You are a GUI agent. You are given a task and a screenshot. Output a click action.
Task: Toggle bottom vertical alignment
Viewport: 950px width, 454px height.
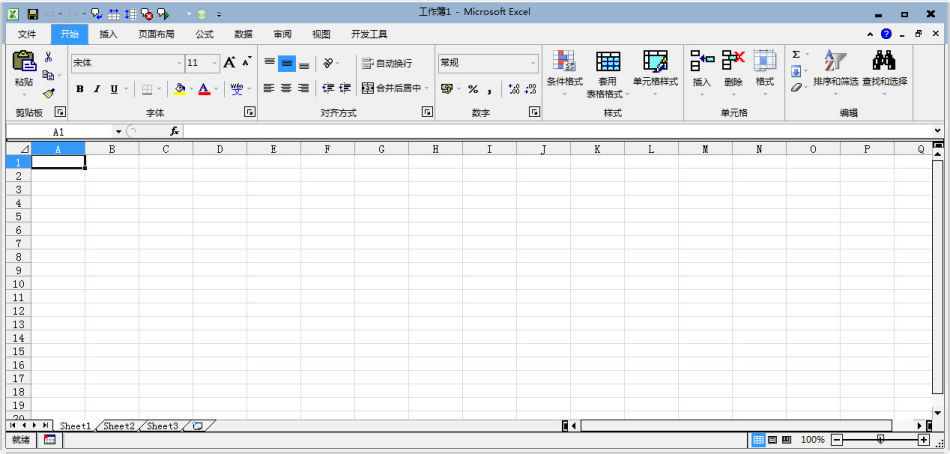pos(304,63)
